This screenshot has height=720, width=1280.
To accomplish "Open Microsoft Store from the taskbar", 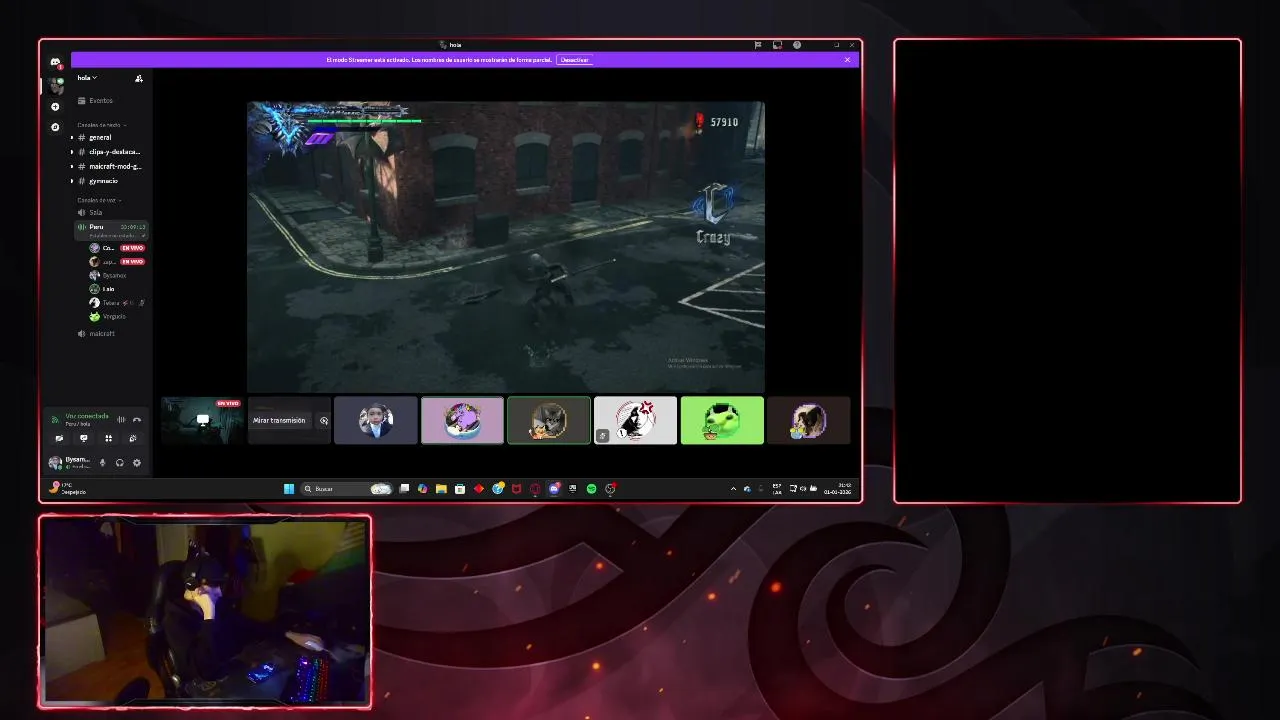I will click(x=460, y=489).
